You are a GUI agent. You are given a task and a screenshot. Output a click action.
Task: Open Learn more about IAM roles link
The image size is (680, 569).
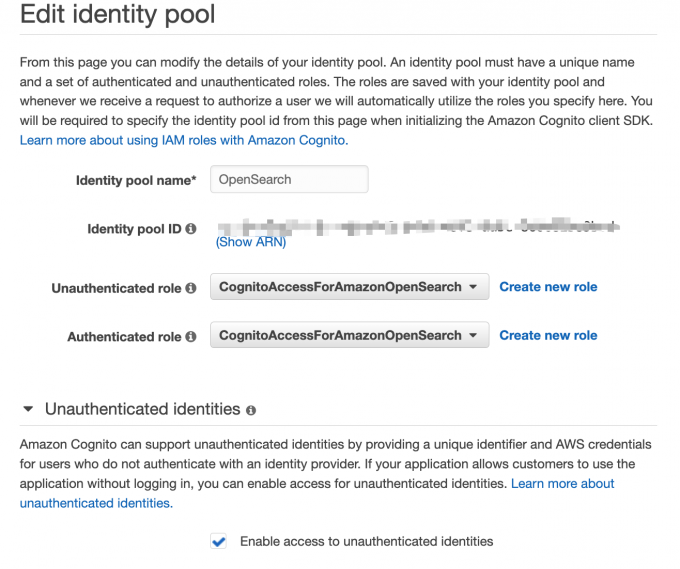click(x=184, y=140)
